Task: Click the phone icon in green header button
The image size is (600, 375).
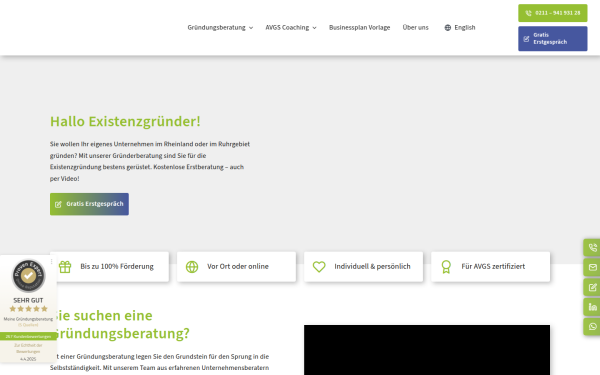Action: 528,13
